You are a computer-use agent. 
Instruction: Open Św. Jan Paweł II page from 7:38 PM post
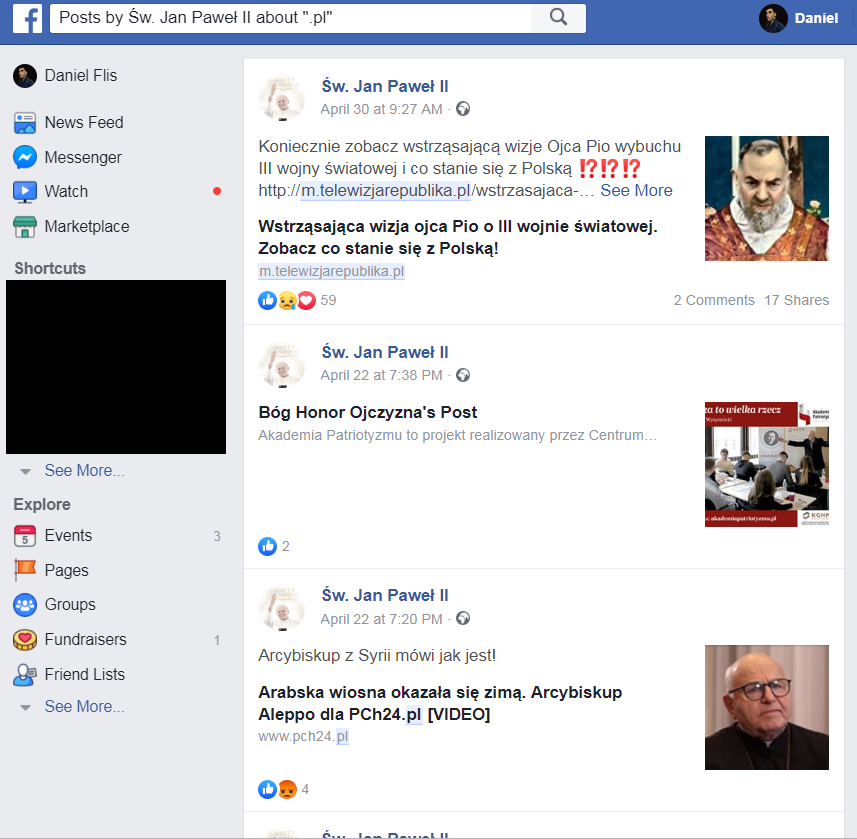tap(385, 353)
